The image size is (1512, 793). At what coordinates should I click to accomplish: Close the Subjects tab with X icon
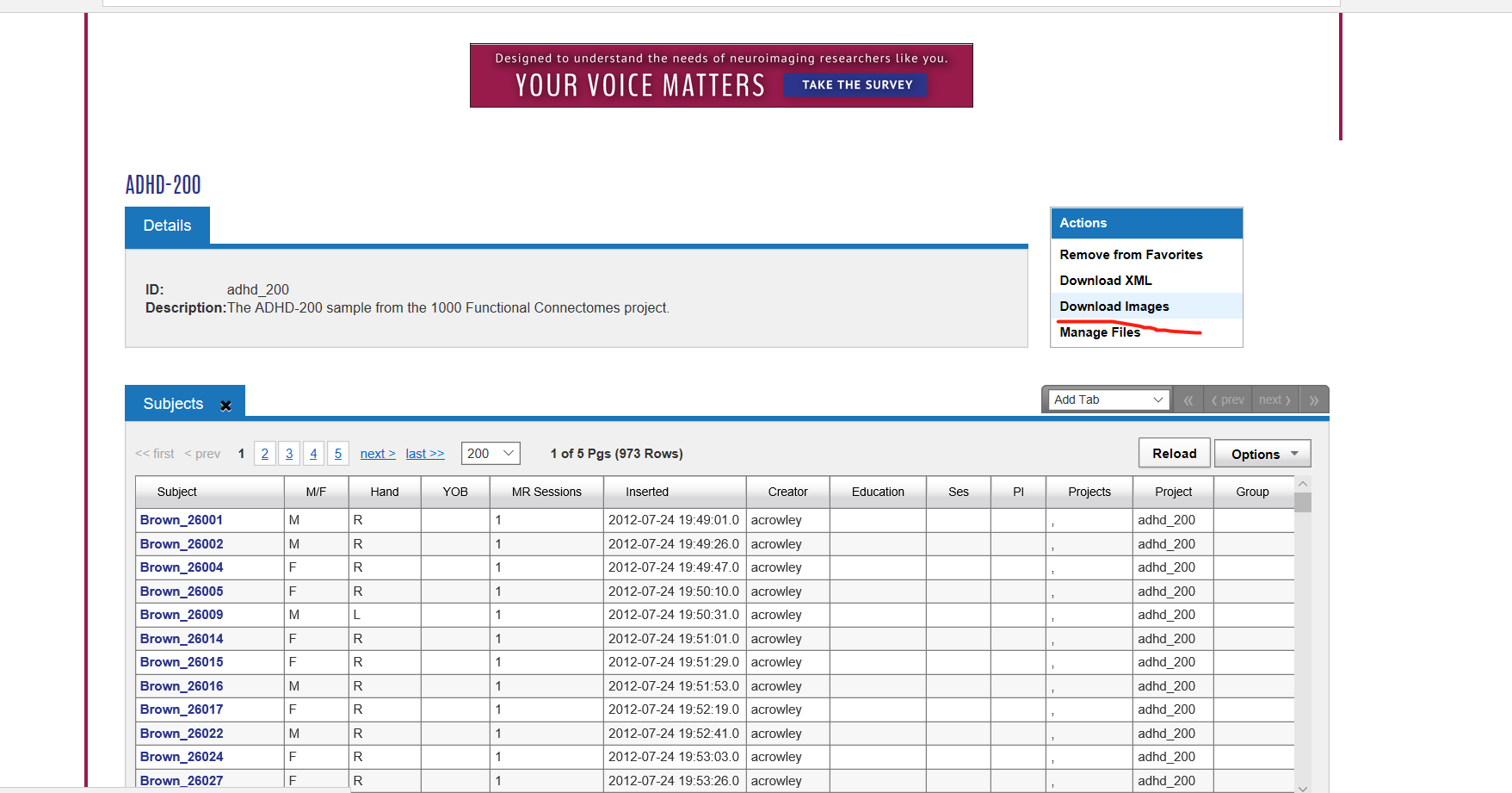225,406
